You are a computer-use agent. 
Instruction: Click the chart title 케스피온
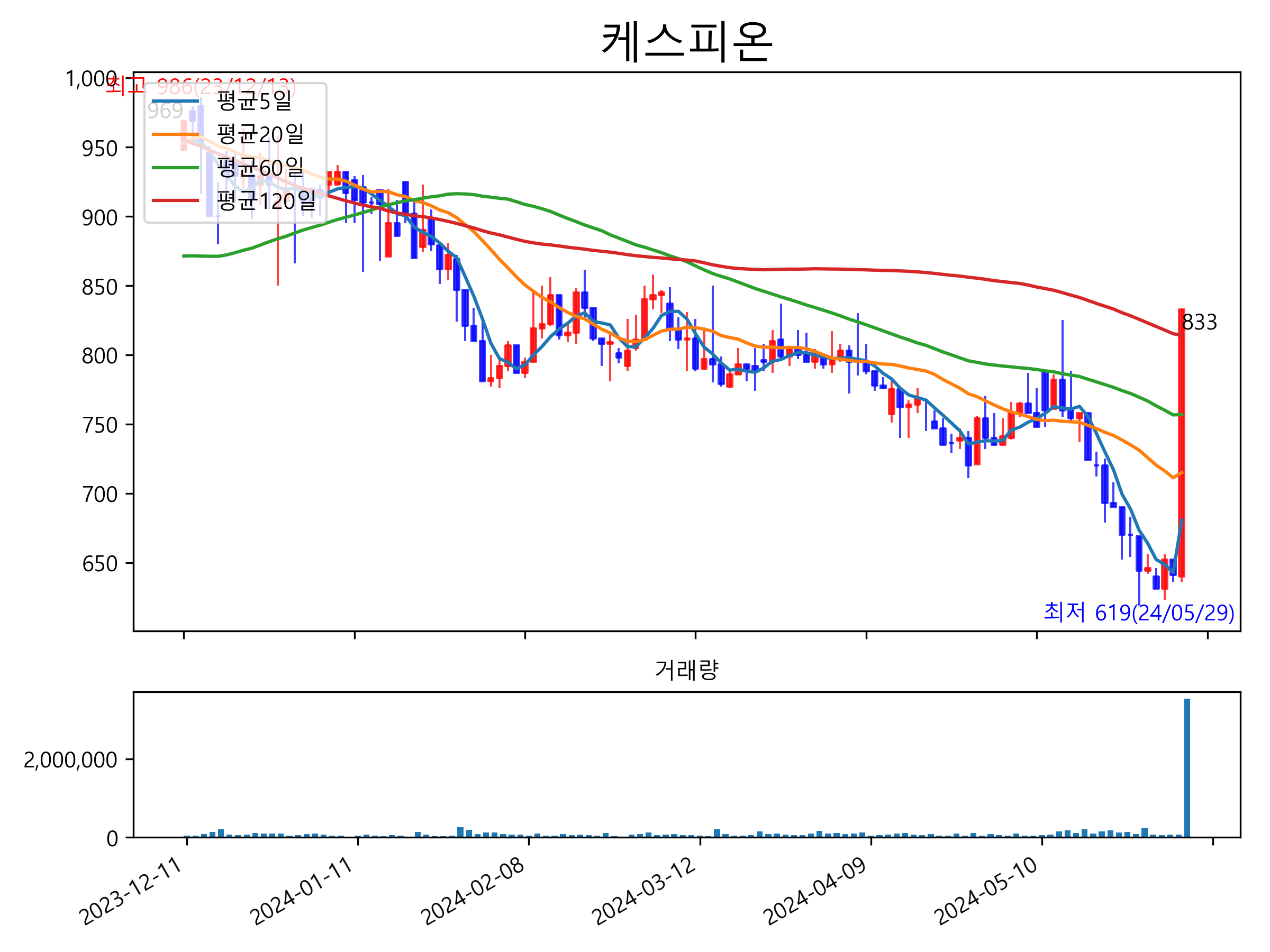687,41
